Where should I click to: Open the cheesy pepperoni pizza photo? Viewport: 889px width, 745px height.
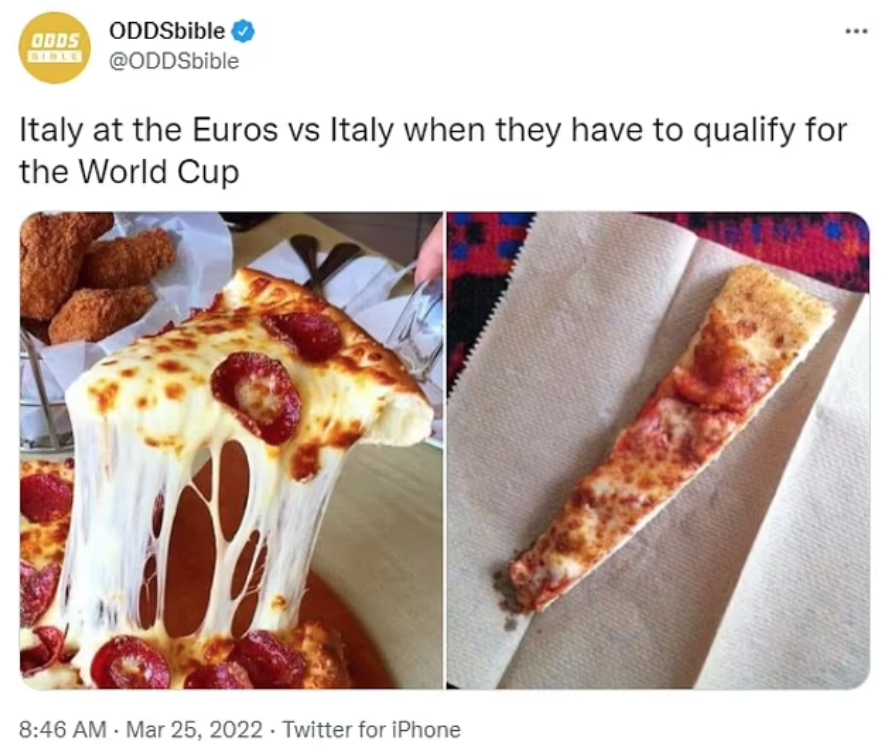pyautogui.click(x=231, y=450)
